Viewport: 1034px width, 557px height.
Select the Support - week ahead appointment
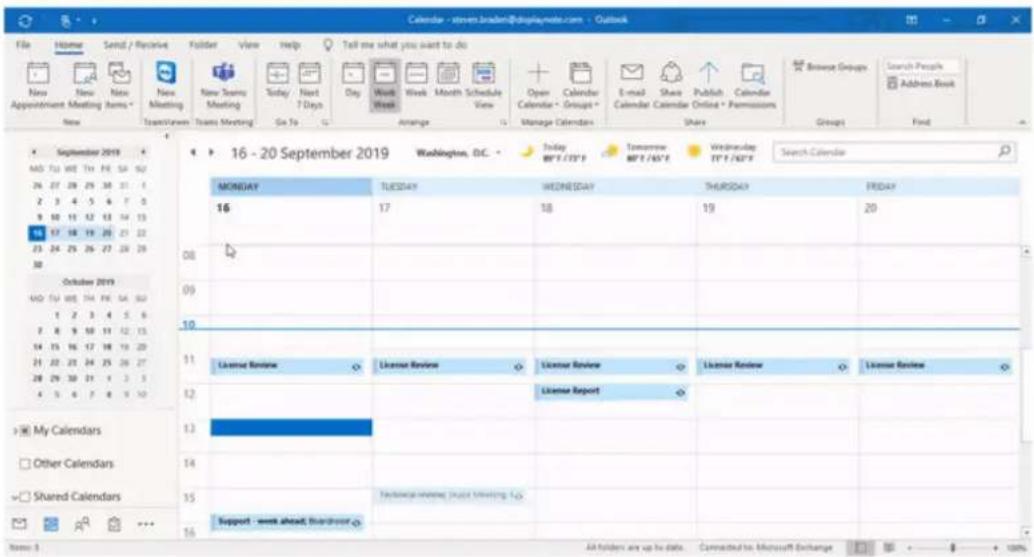[x=288, y=522]
